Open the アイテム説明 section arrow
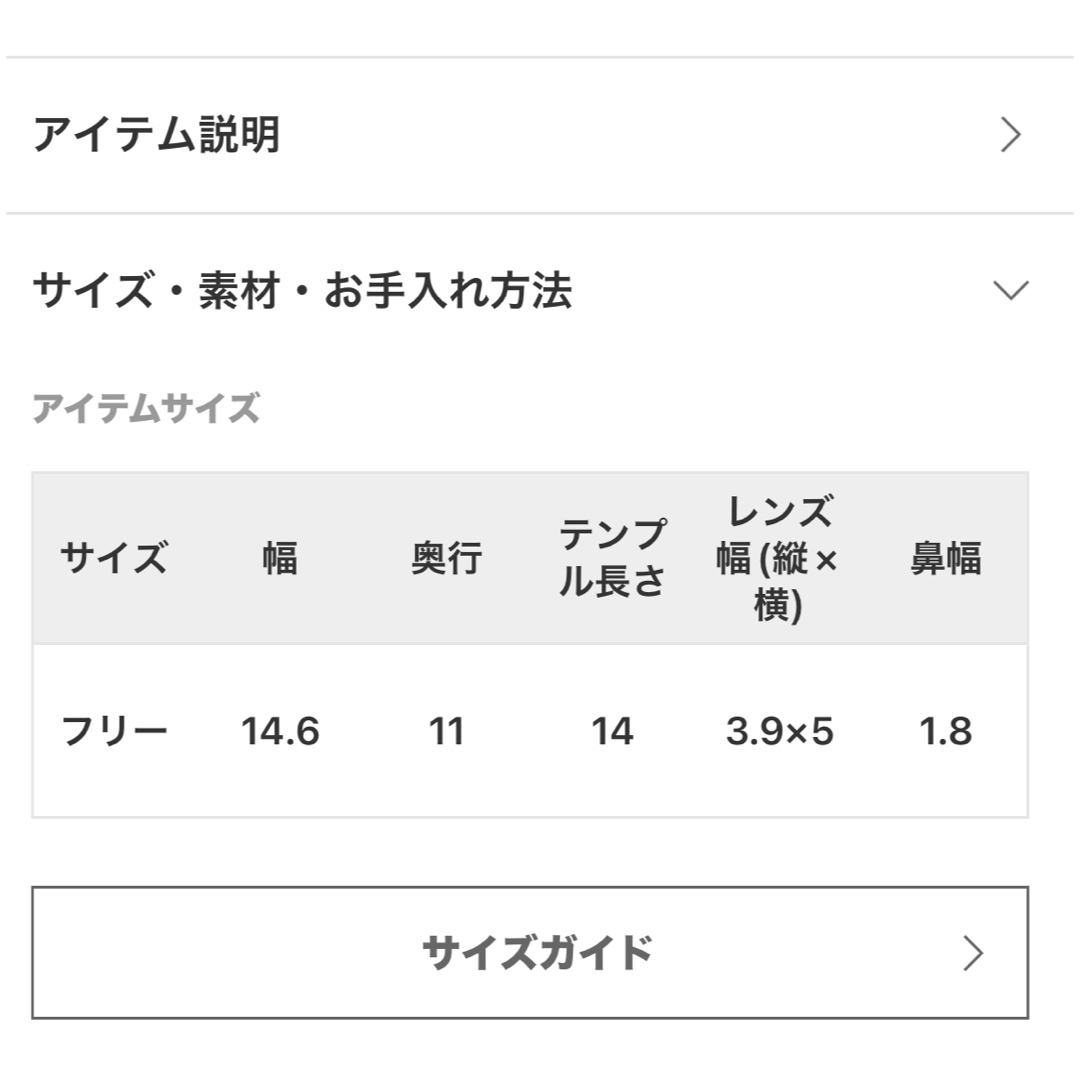Image resolution: width=1080 pixels, height=1080 pixels. 1010,135
